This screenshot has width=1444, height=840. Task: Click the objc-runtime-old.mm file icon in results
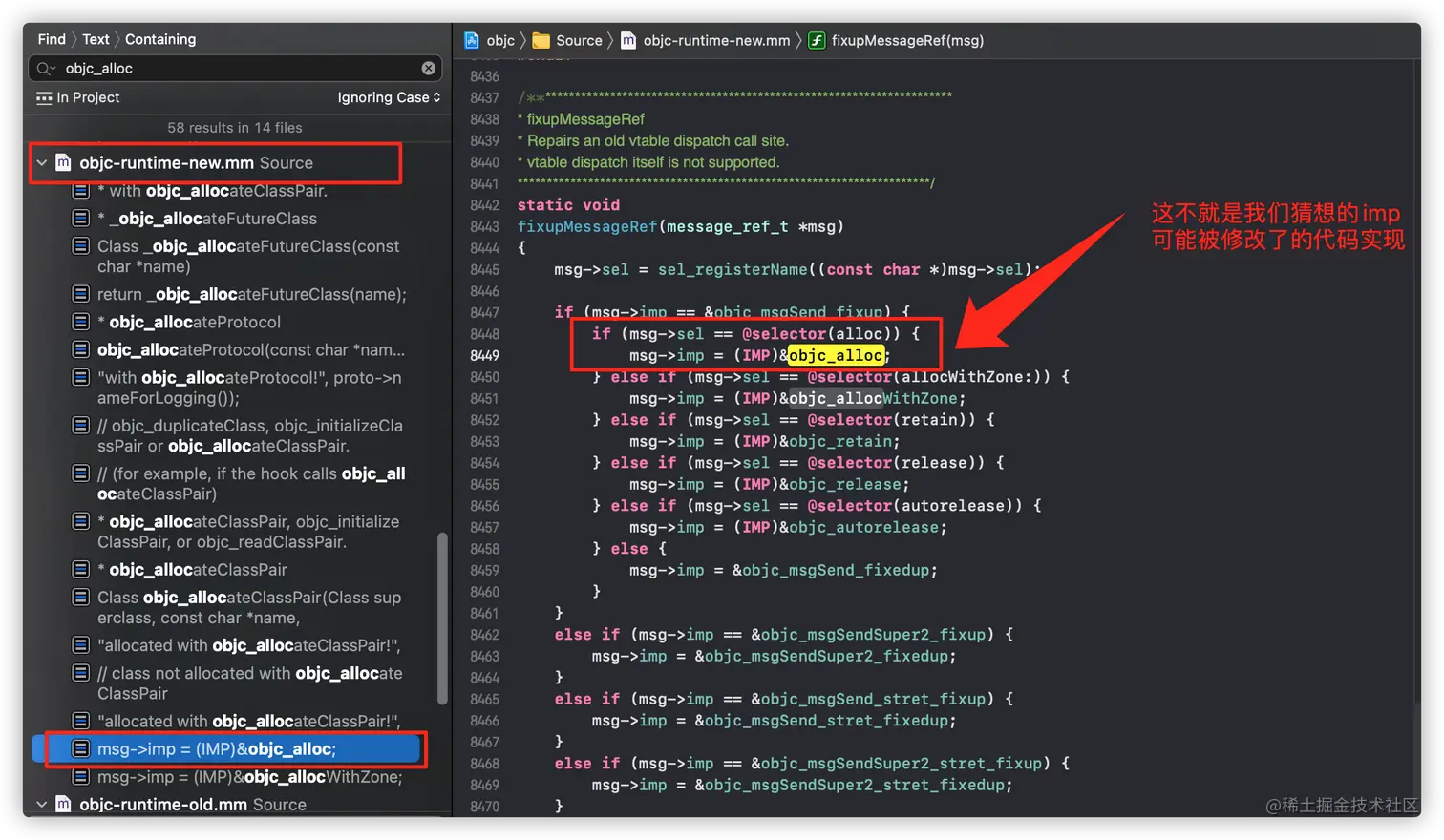(63, 805)
